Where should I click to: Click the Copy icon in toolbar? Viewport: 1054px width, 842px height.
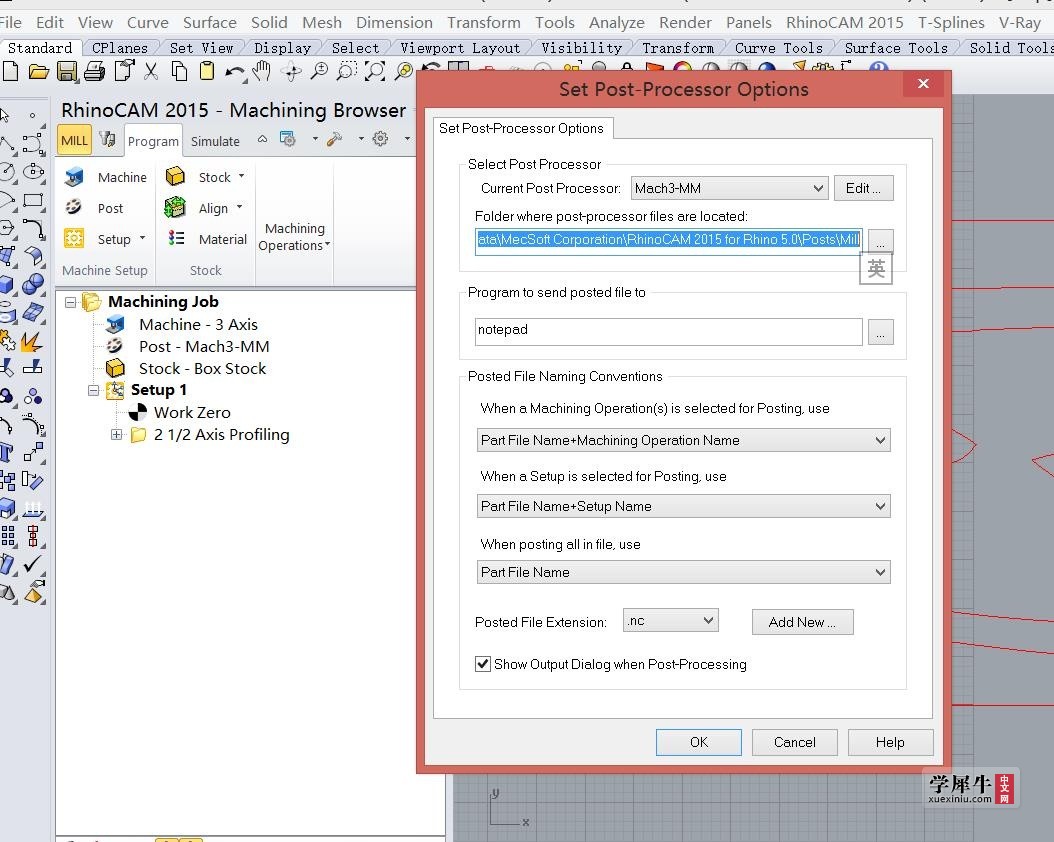[179, 71]
